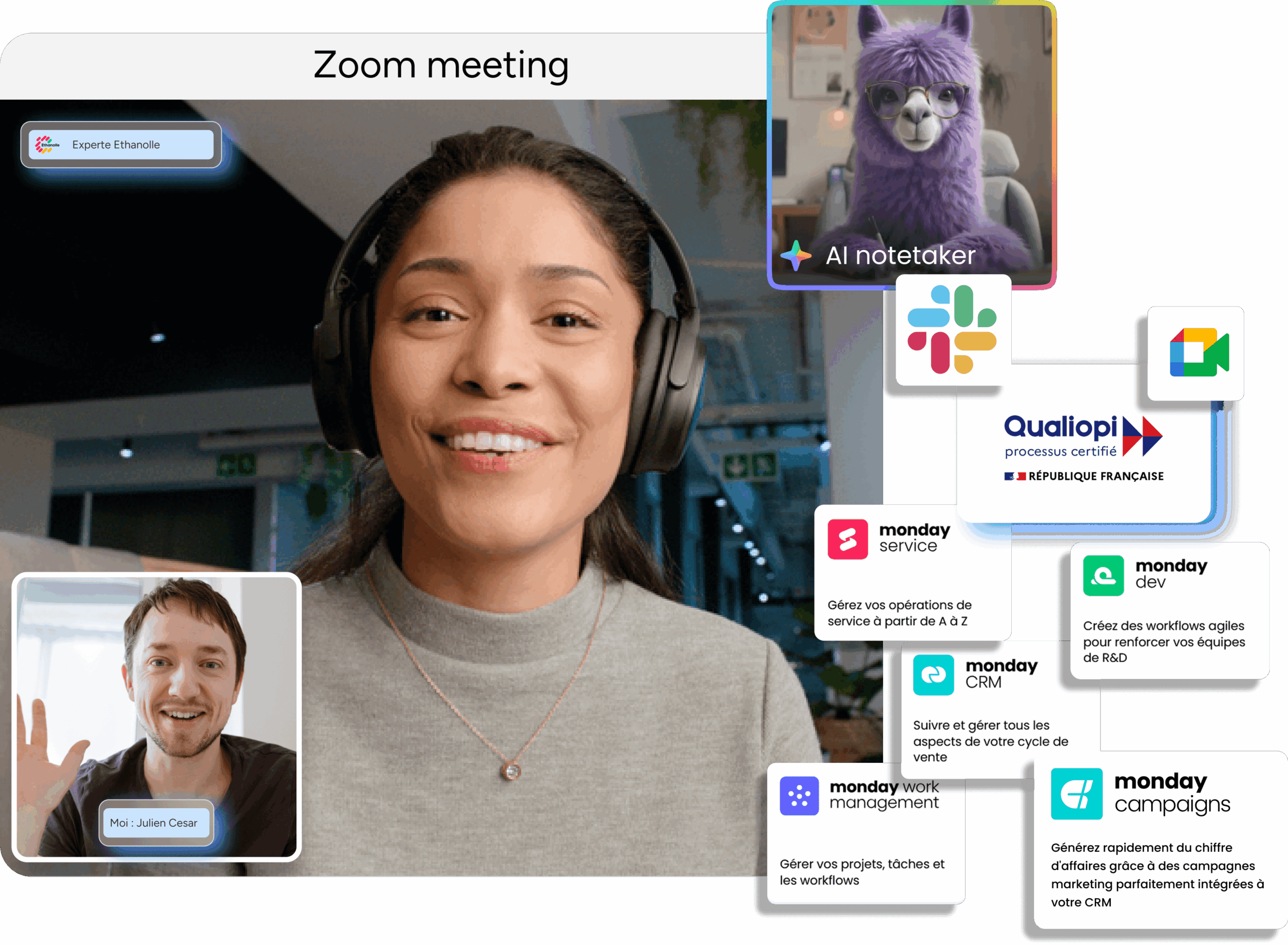Image resolution: width=1288 pixels, height=945 pixels.
Task: Click the AI notetaker caption text
Action: (x=900, y=255)
